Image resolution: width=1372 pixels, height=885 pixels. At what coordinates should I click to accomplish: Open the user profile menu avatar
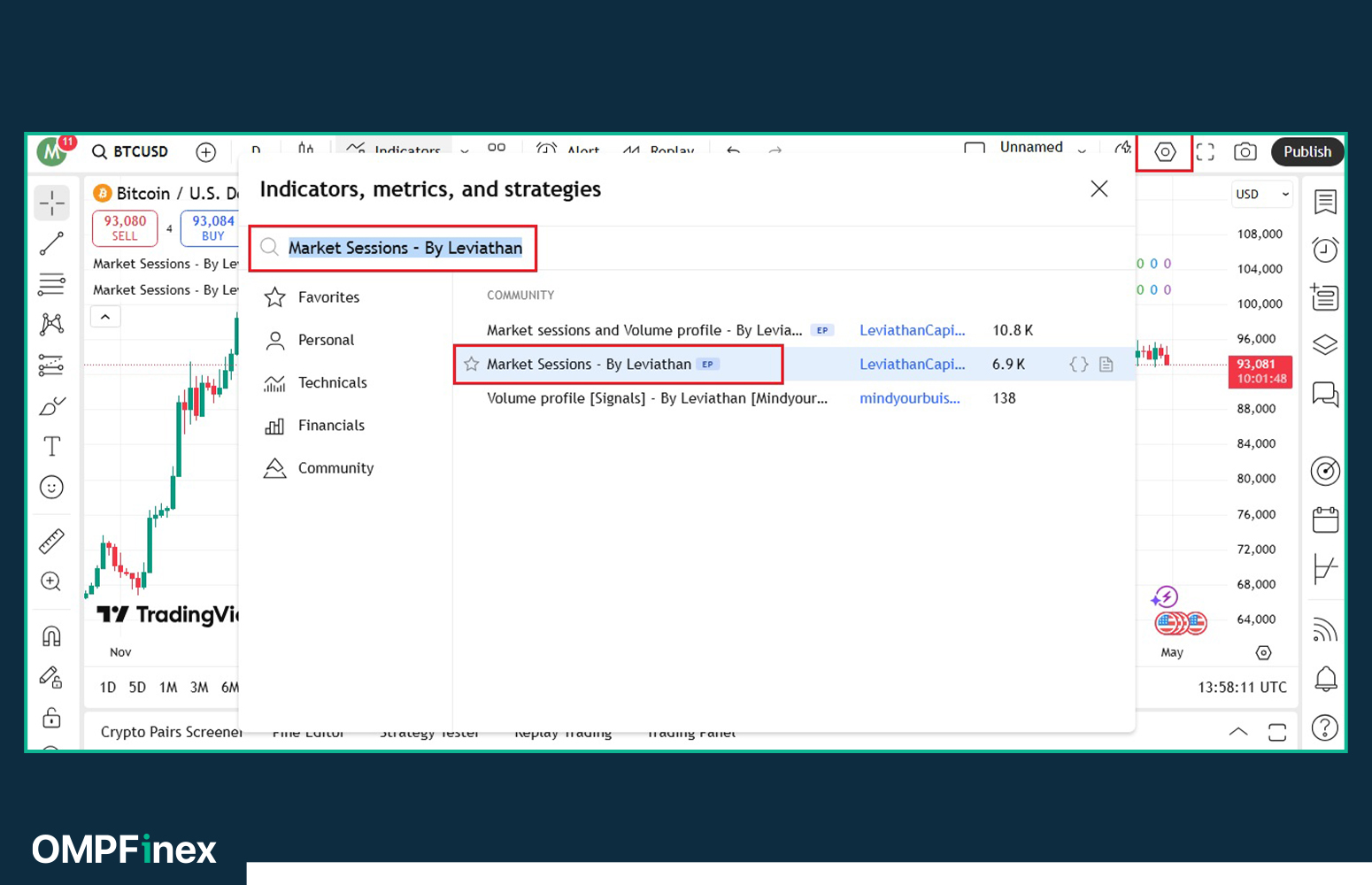(52, 151)
